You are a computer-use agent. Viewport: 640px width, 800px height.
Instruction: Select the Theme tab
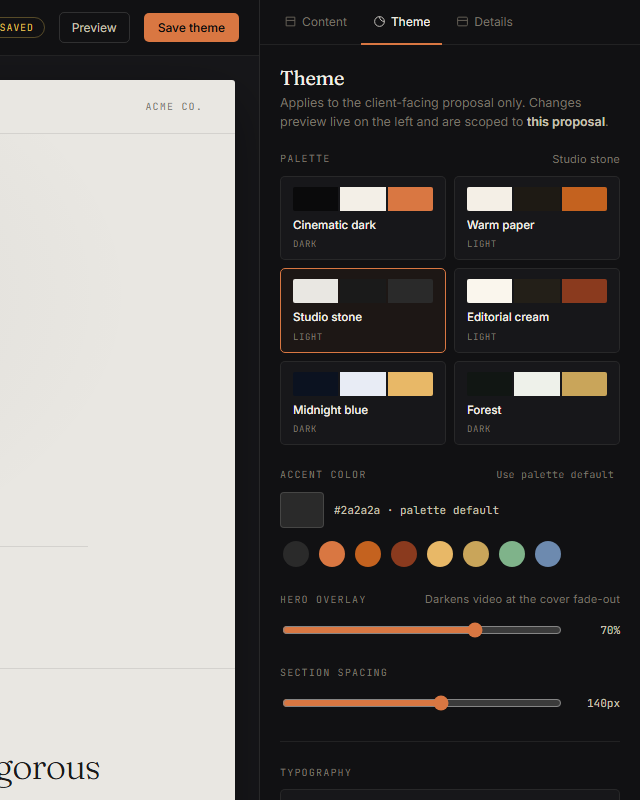pos(402,22)
